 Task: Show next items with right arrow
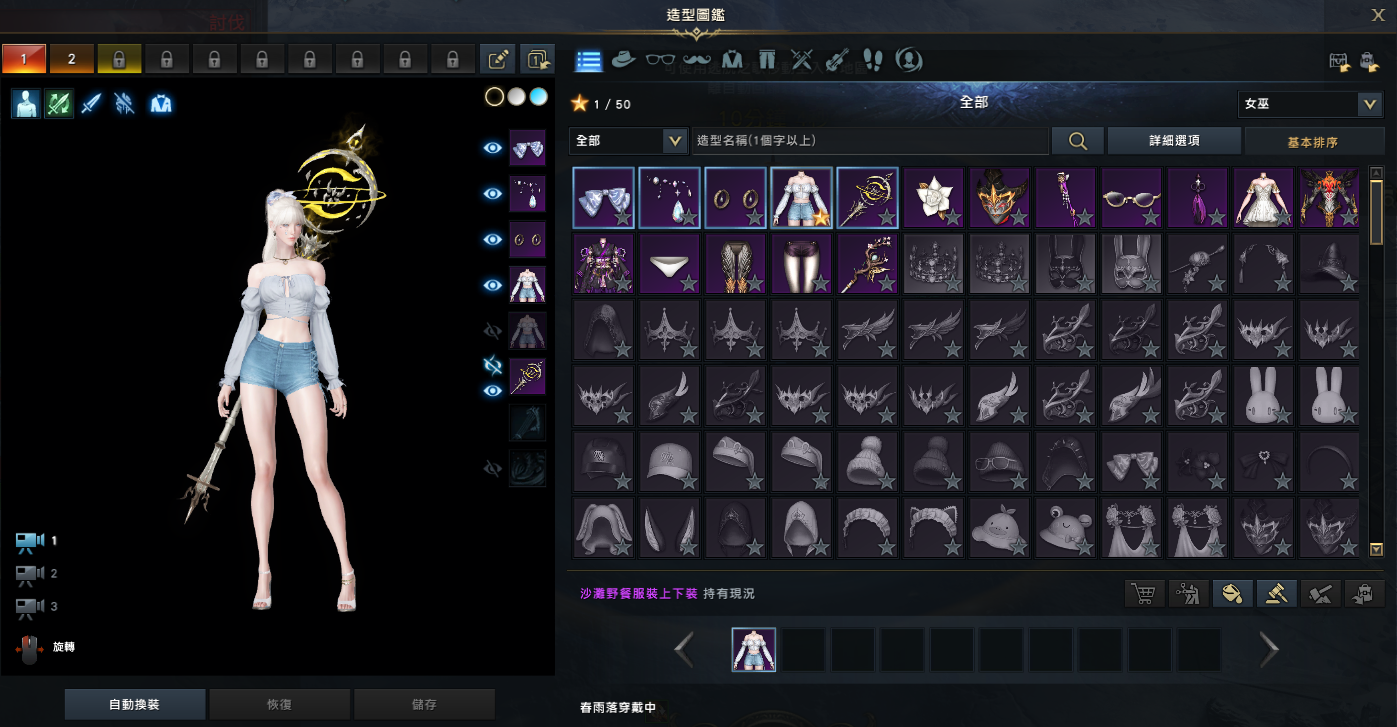1269,650
